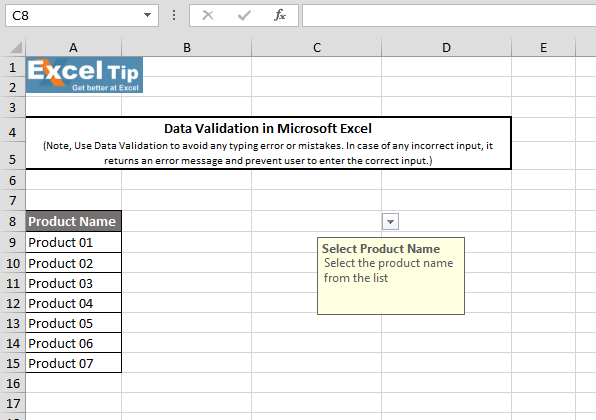Screen dimensions: 596x420
Task: Click the Cancel X icon in formula bar
Action: pyautogui.click(x=208, y=16)
